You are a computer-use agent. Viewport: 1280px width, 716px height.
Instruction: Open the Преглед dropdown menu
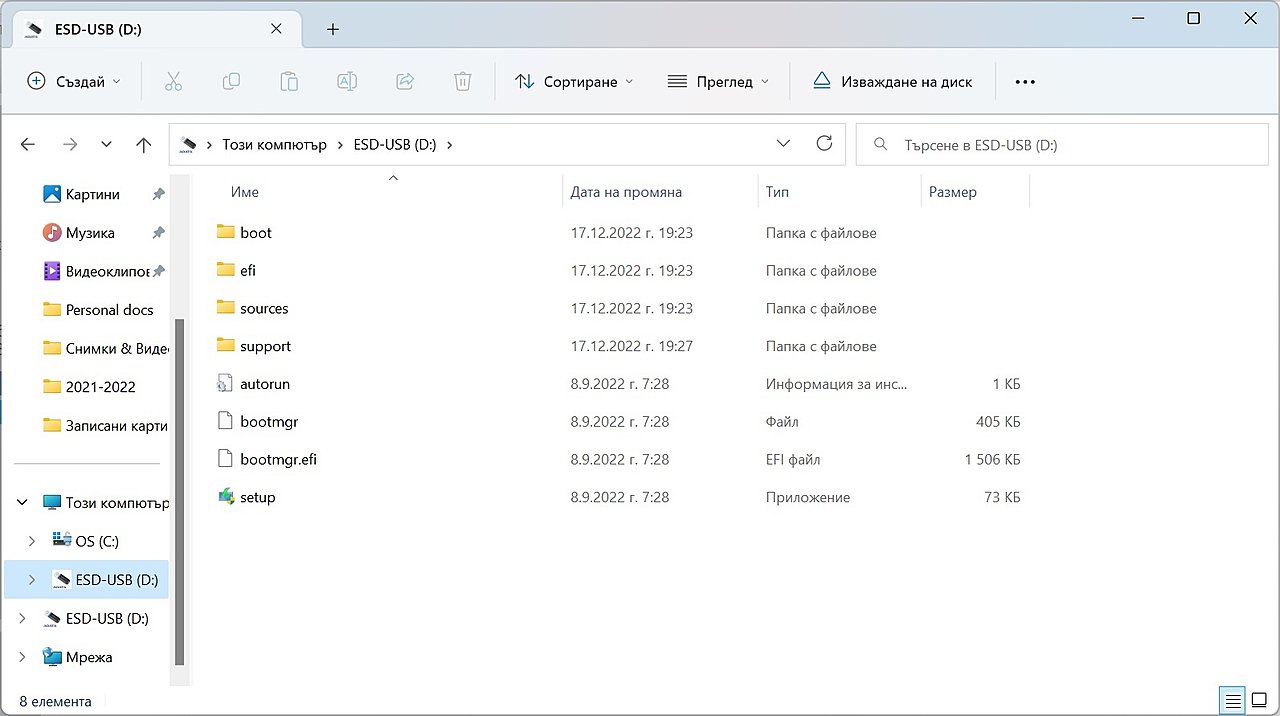point(718,82)
